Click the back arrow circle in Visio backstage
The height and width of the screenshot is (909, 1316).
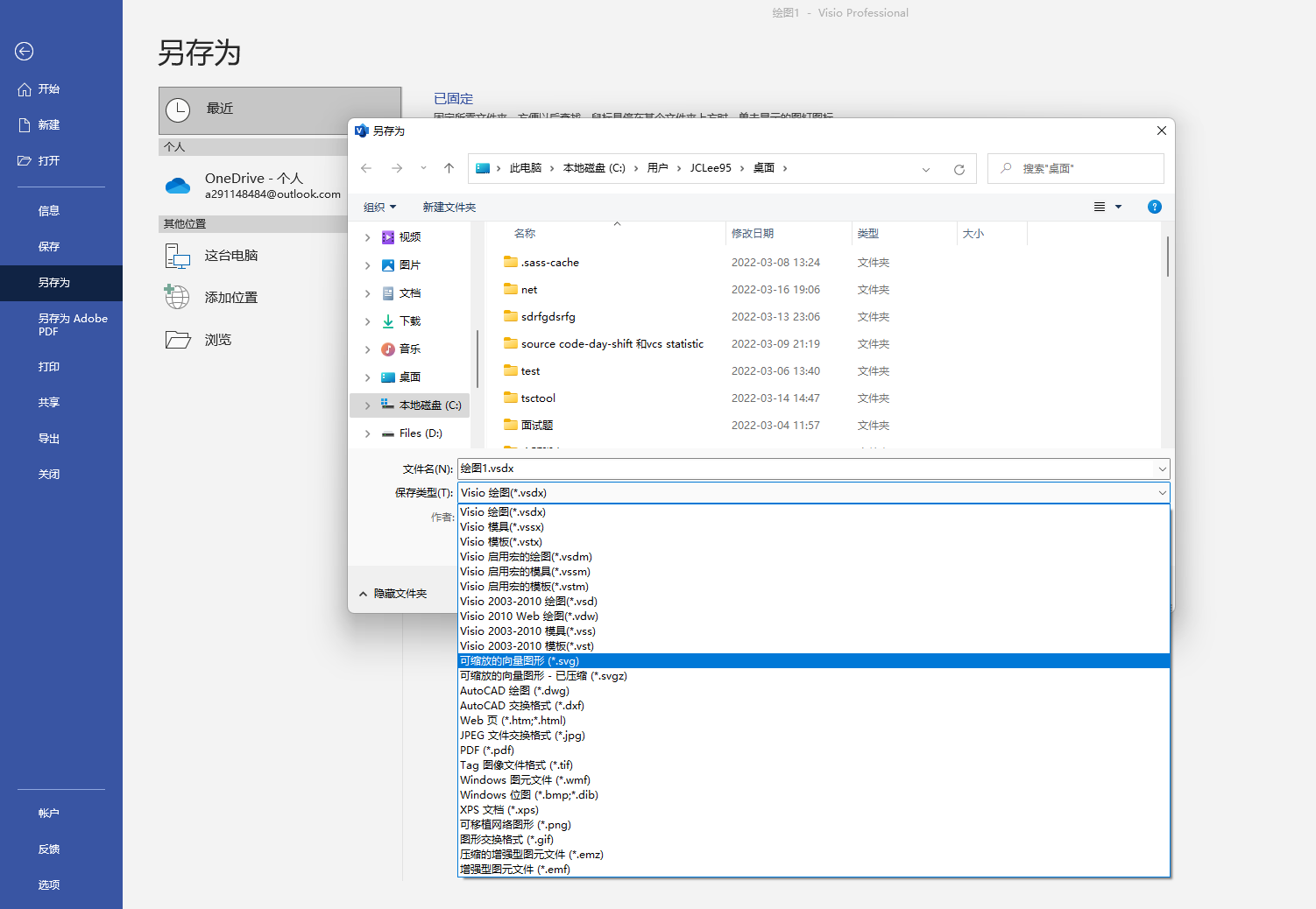coord(25,52)
